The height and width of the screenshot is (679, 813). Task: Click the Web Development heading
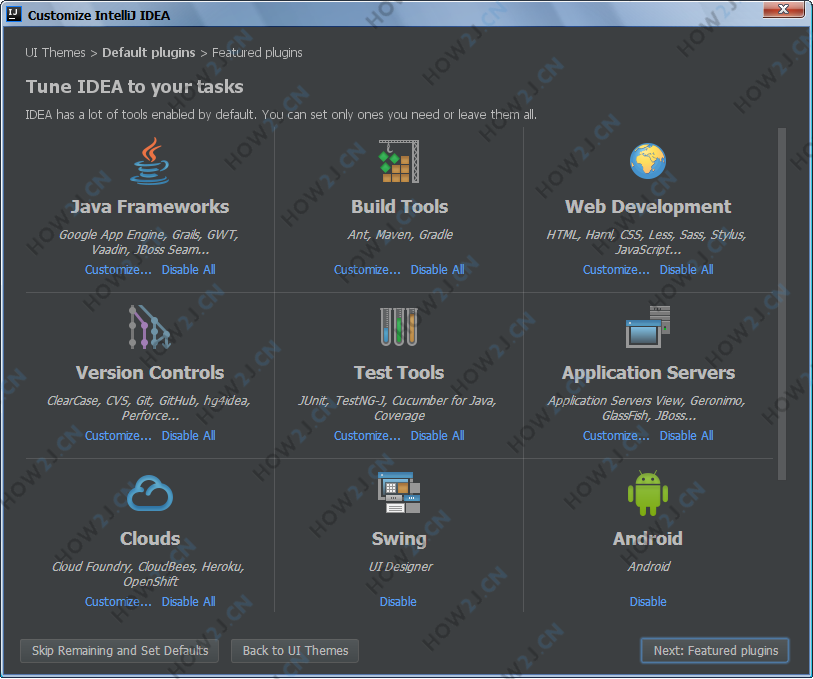648,207
